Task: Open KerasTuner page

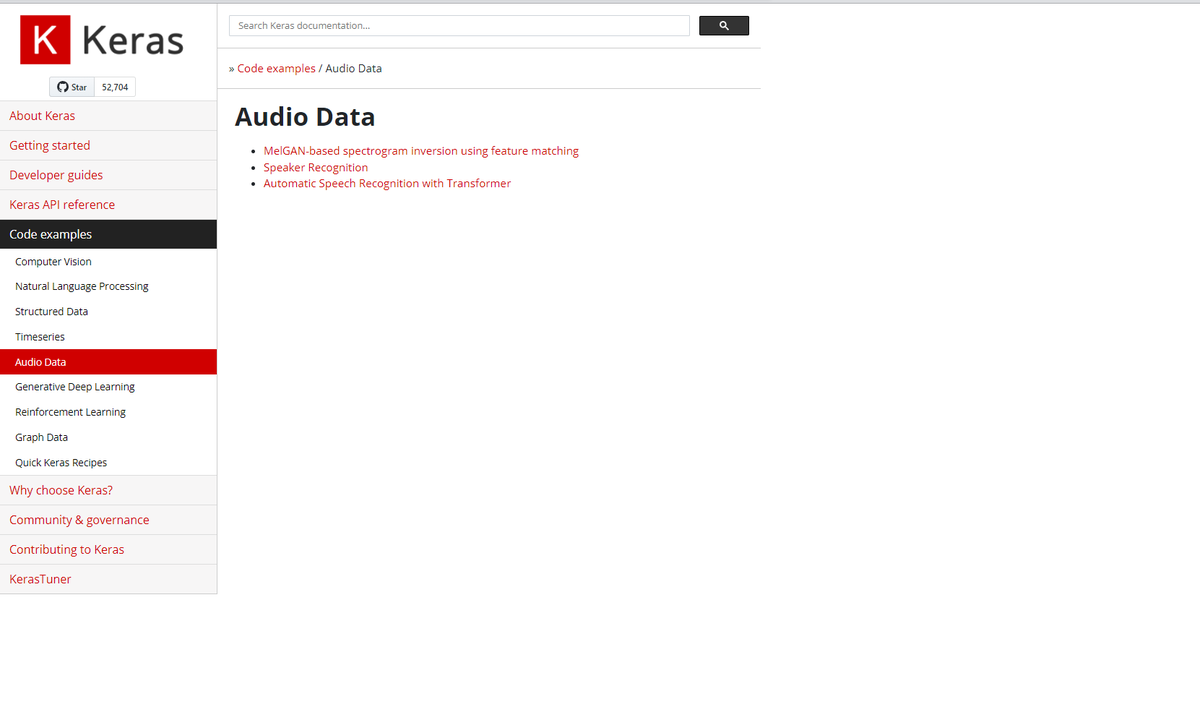Action: coord(108,579)
